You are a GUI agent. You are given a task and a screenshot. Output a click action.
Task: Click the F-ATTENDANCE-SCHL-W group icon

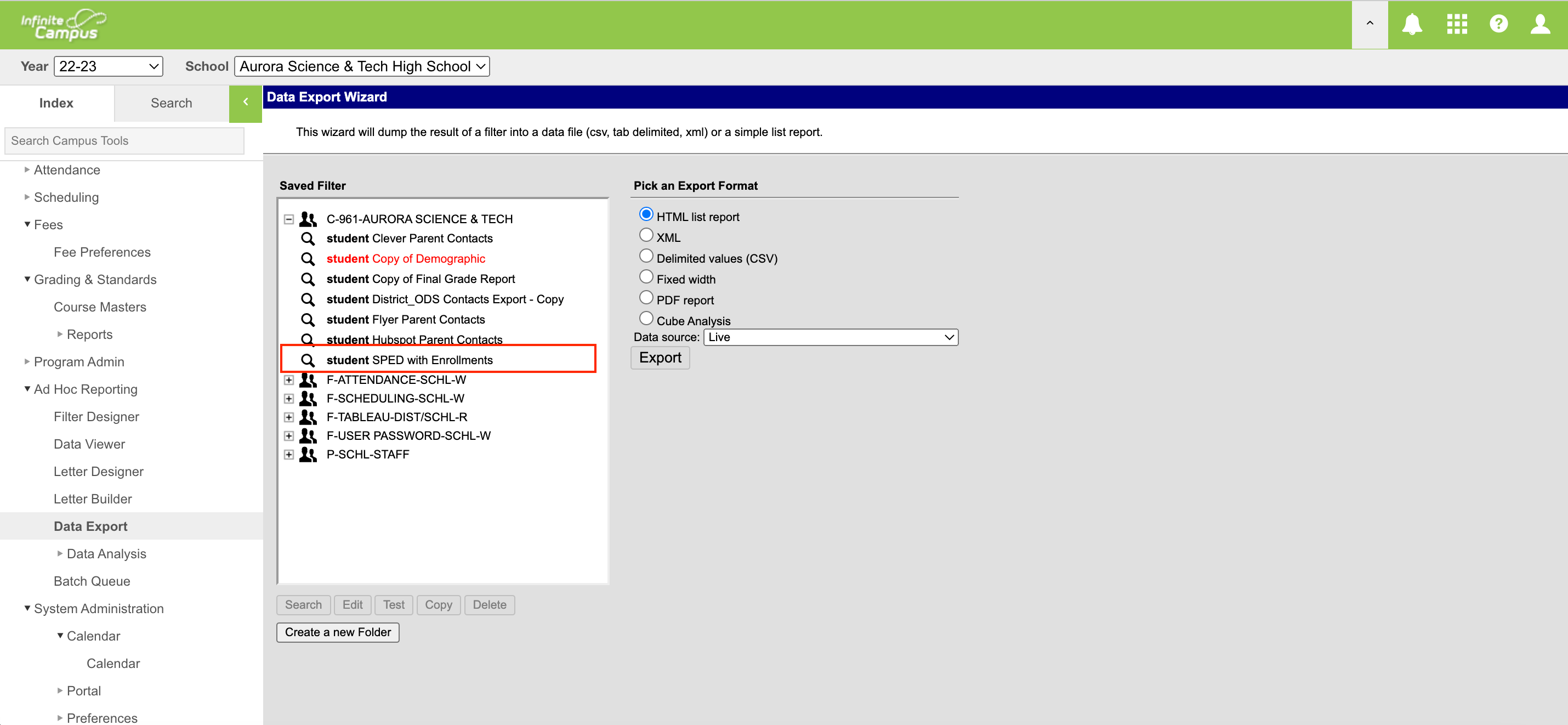(x=308, y=380)
